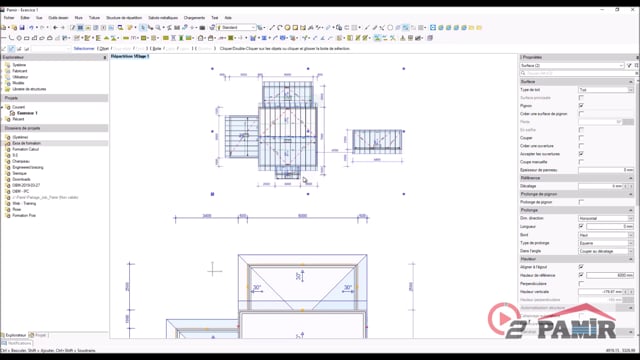Click the last icon in second toolbar row
This screenshot has height=360, width=640.
pos(430,38)
